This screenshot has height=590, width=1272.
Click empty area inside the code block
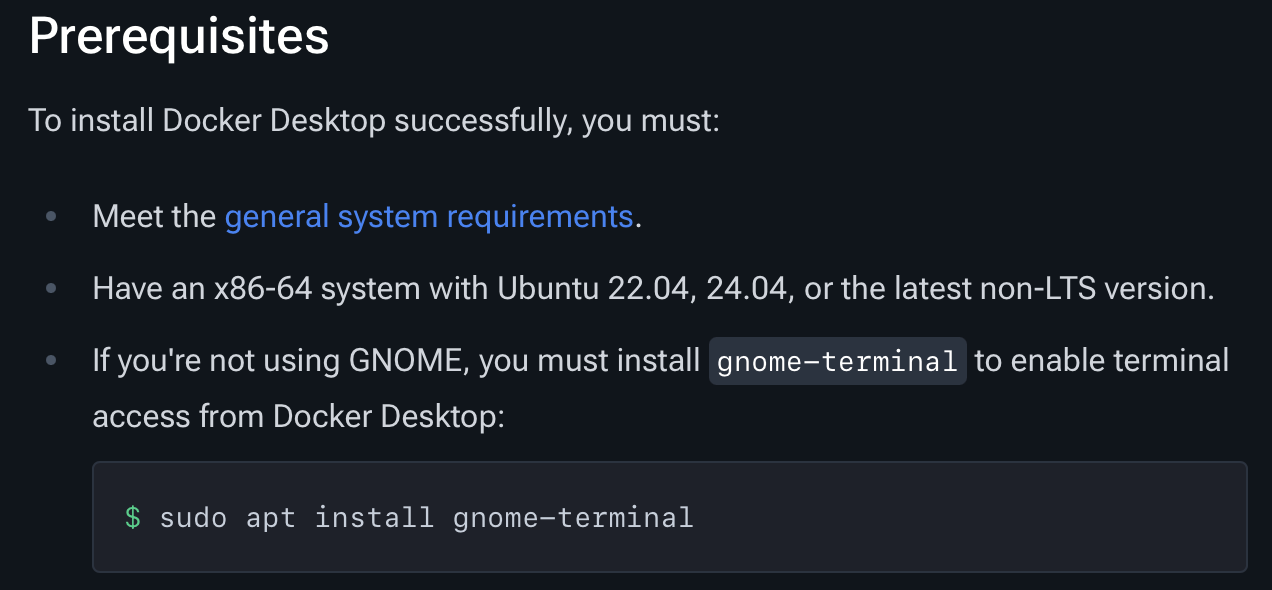coord(960,517)
